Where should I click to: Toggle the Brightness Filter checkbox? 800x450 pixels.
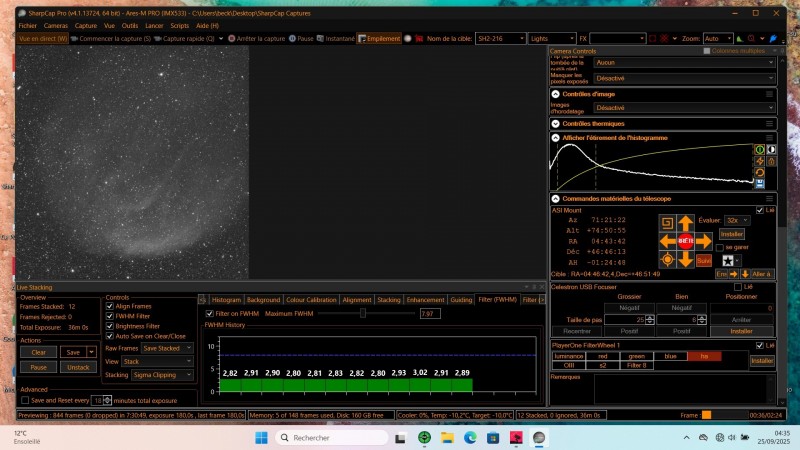pyautogui.click(x=109, y=326)
